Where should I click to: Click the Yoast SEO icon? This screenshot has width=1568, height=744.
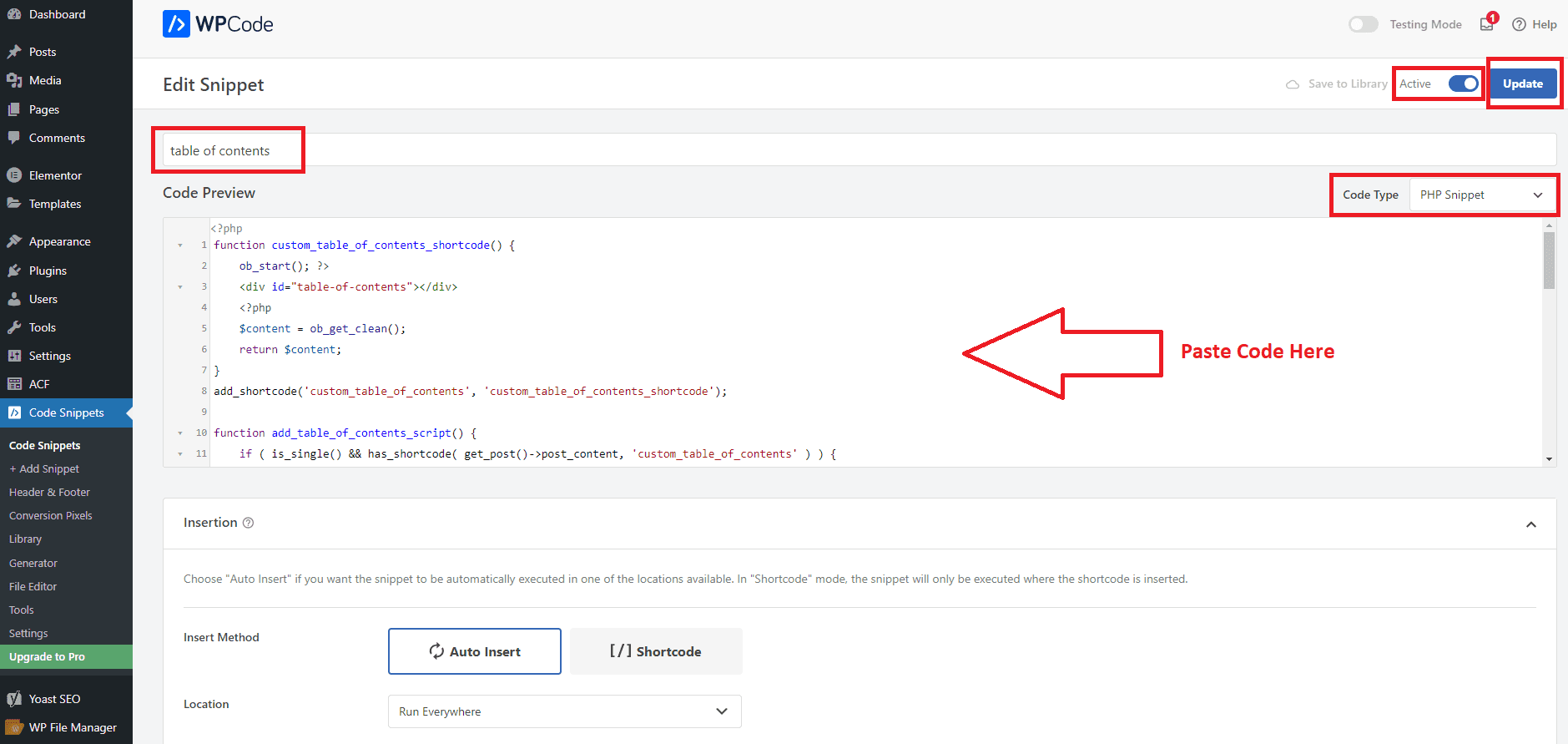[x=14, y=699]
